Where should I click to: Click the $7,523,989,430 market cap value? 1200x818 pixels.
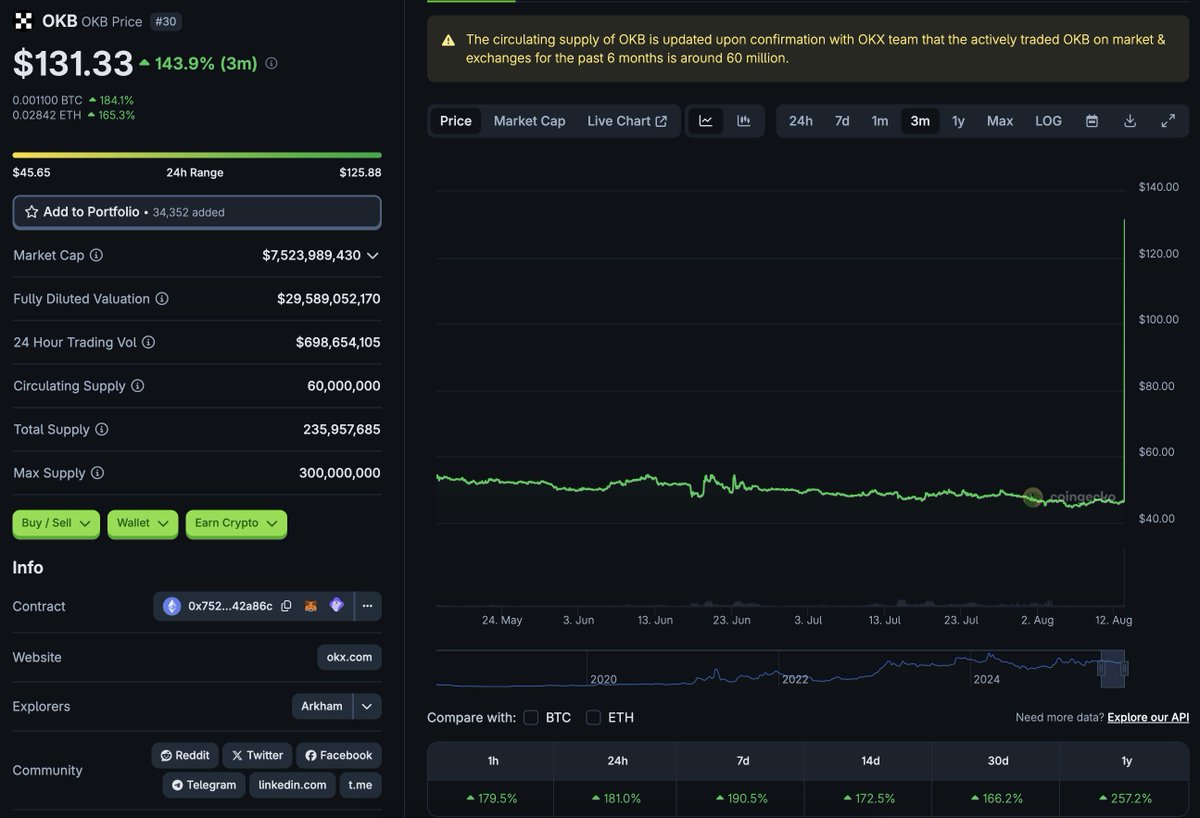311,256
